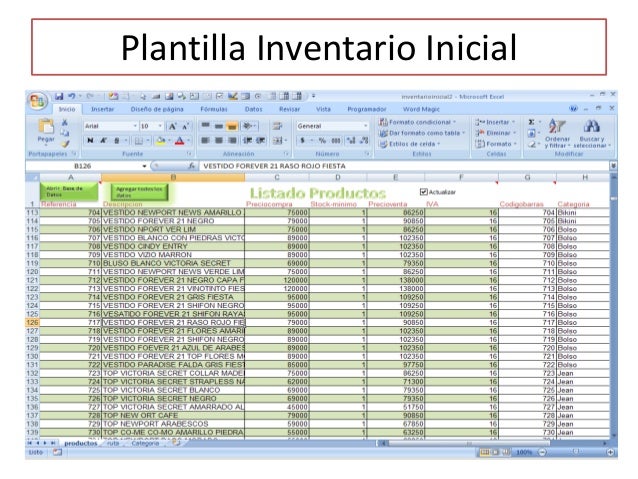Switch to Diseño de página tab

point(157,109)
